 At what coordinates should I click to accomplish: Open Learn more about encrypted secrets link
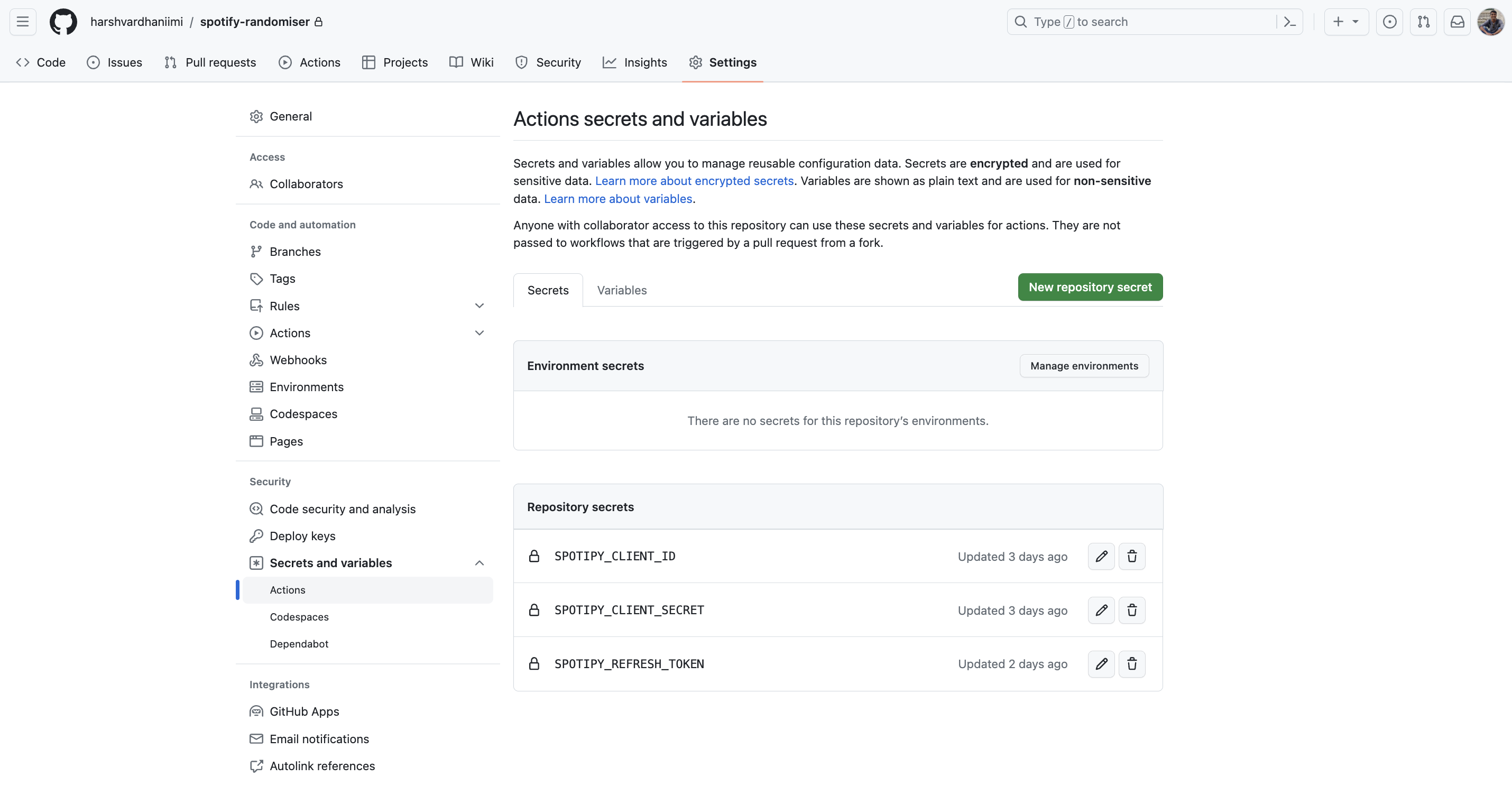(694, 181)
